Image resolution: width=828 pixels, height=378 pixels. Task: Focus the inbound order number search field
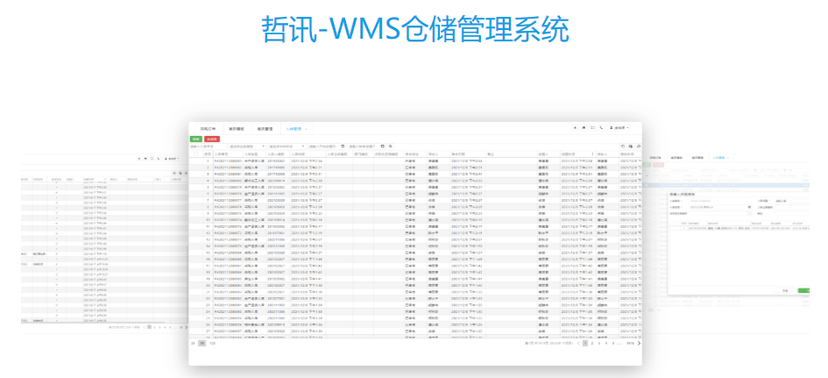coord(208,146)
